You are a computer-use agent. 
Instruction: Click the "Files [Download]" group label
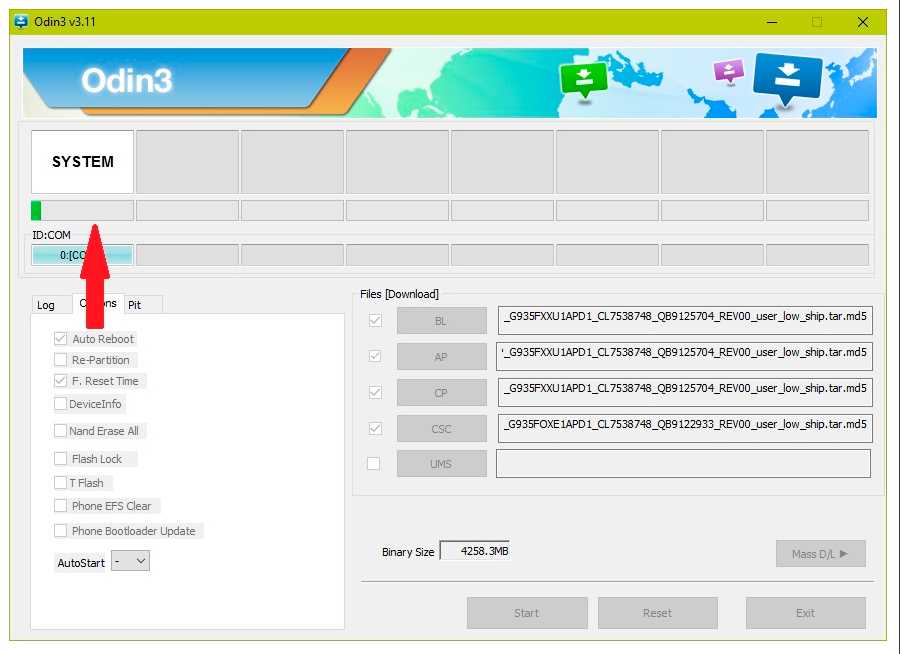tap(399, 294)
